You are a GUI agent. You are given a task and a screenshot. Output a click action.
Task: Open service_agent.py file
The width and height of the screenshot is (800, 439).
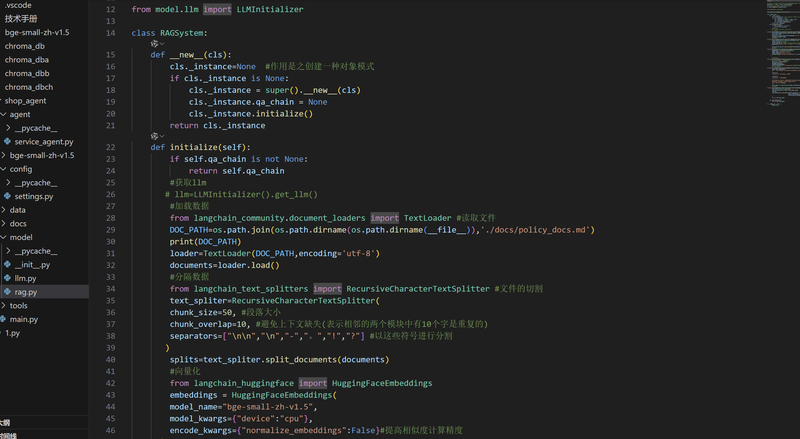tap(44, 141)
